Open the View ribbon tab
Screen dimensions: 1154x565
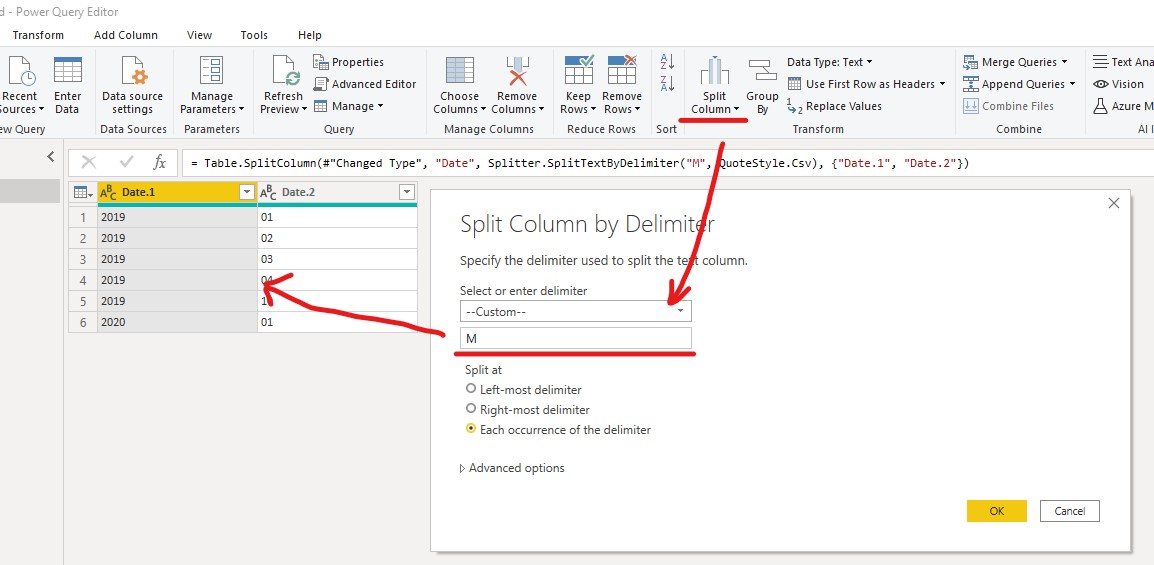[x=199, y=35]
